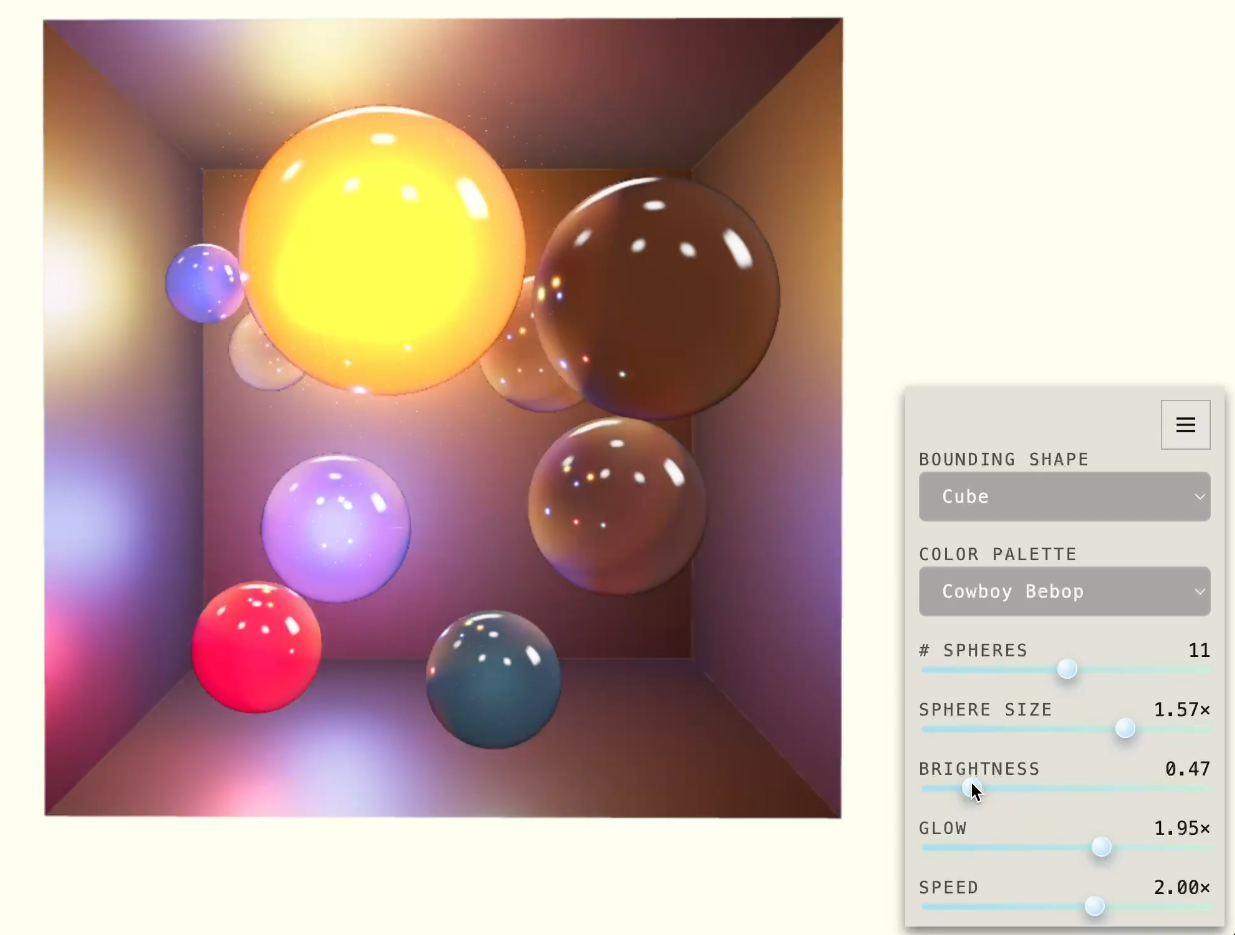Click the dark teal sphere
1235x935 pixels.
click(493, 679)
